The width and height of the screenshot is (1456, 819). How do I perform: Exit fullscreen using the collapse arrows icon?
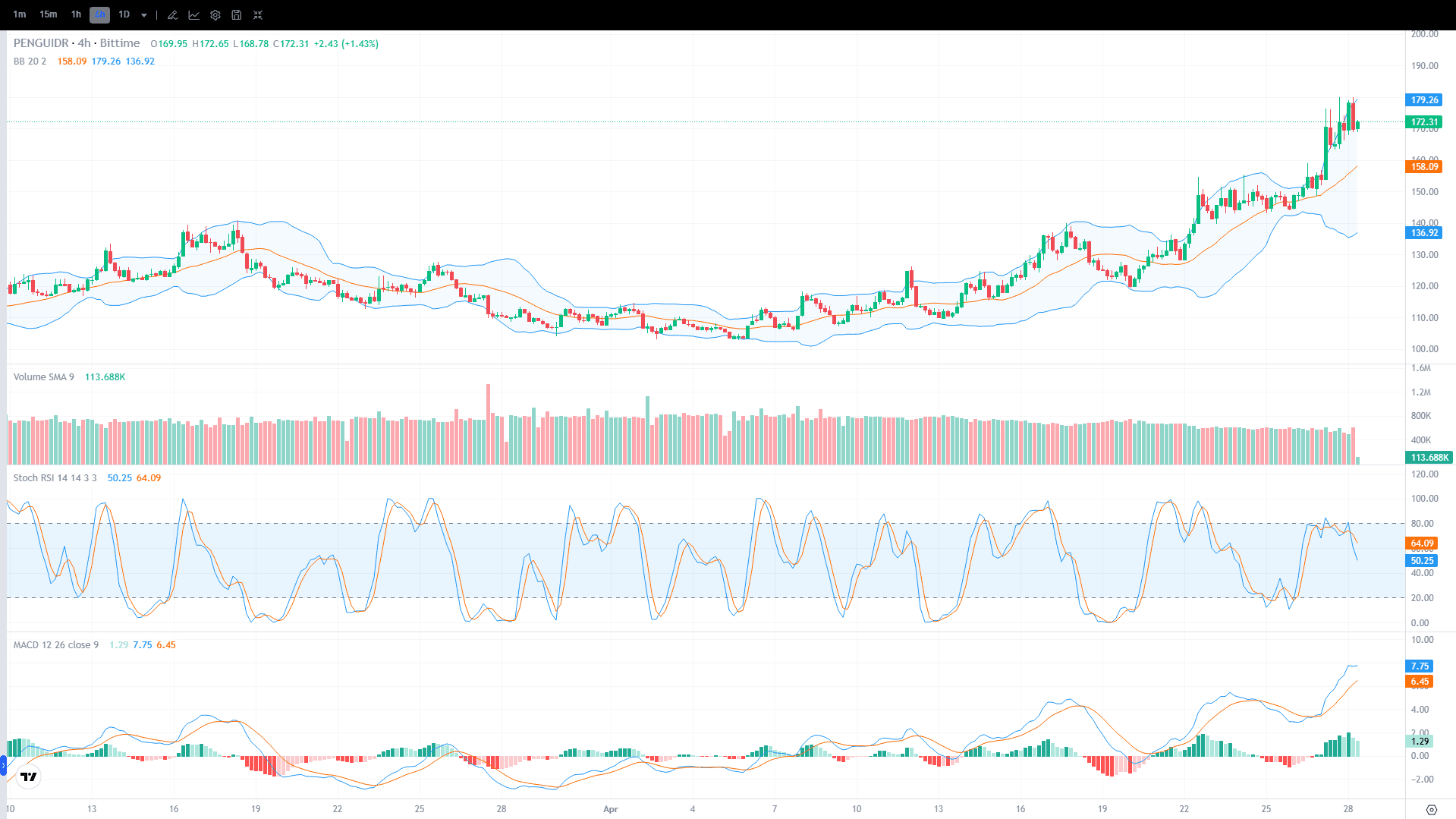(x=258, y=14)
